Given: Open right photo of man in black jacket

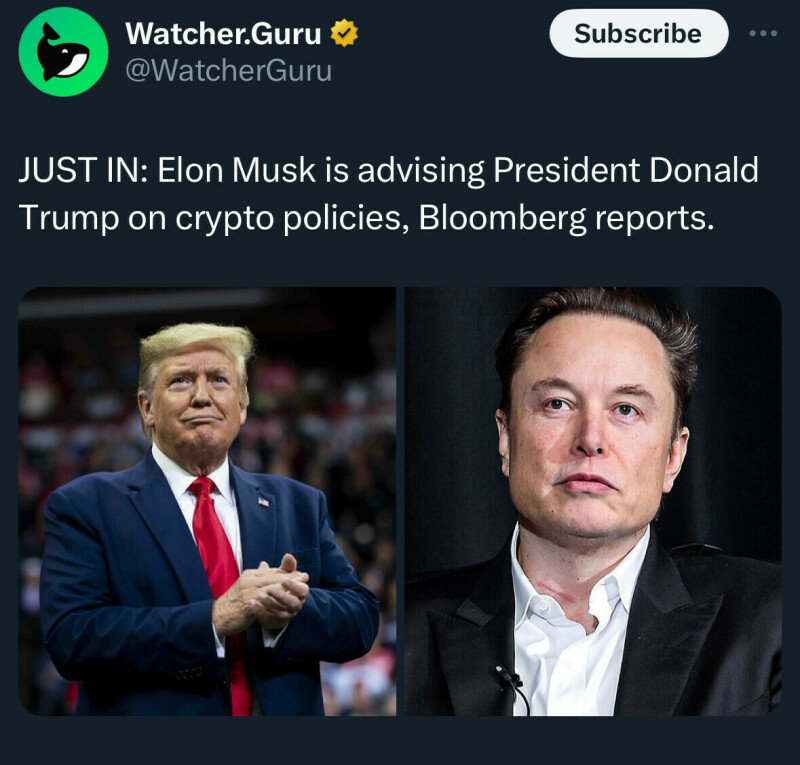Looking at the screenshot, I should coord(593,501).
